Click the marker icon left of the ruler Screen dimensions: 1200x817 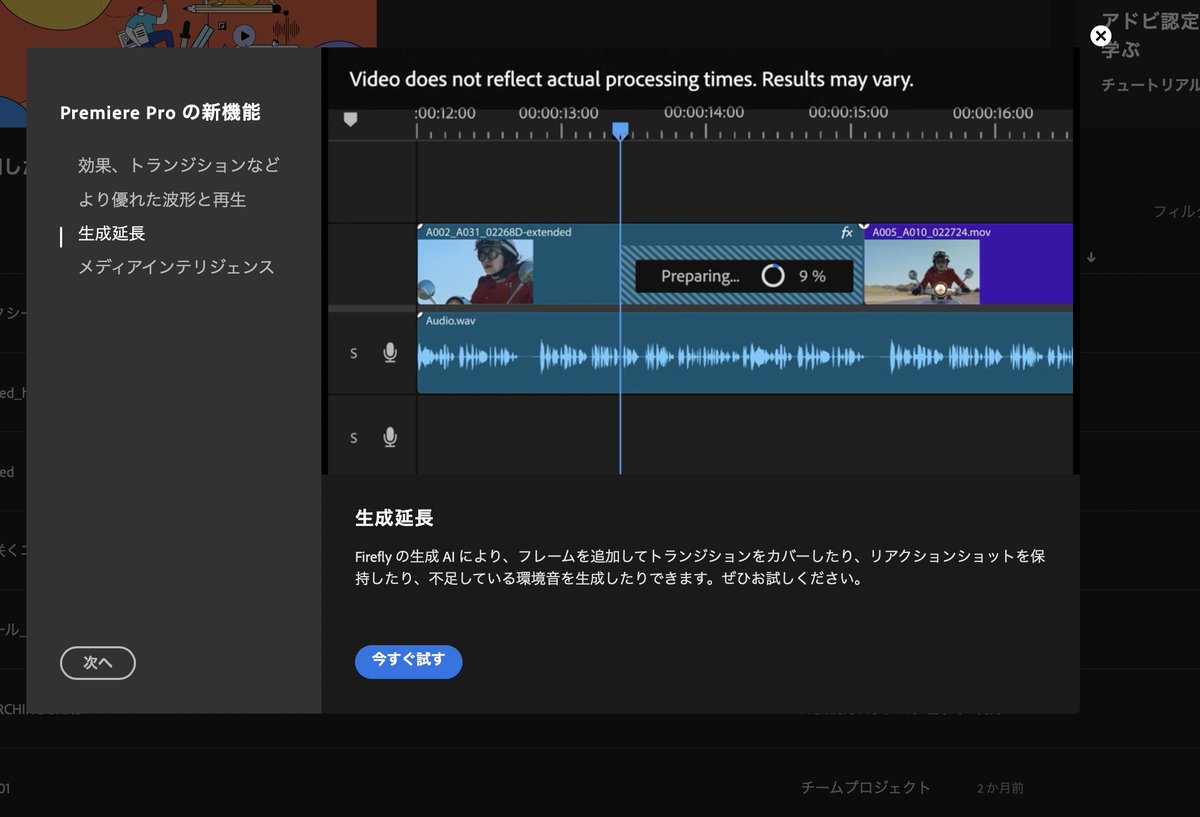click(350, 119)
